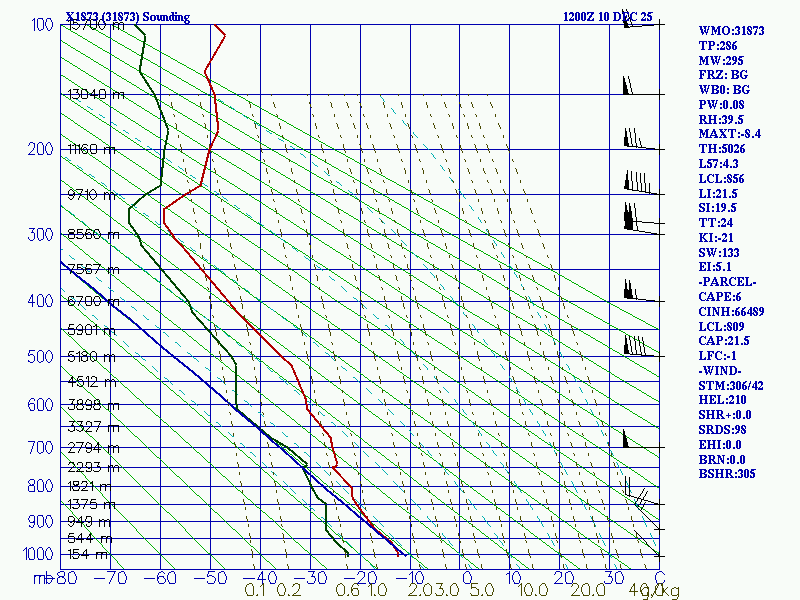Click the 'LI:21.5' lifted index
The height and width of the screenshot is (600, 800).
point(718,193)
